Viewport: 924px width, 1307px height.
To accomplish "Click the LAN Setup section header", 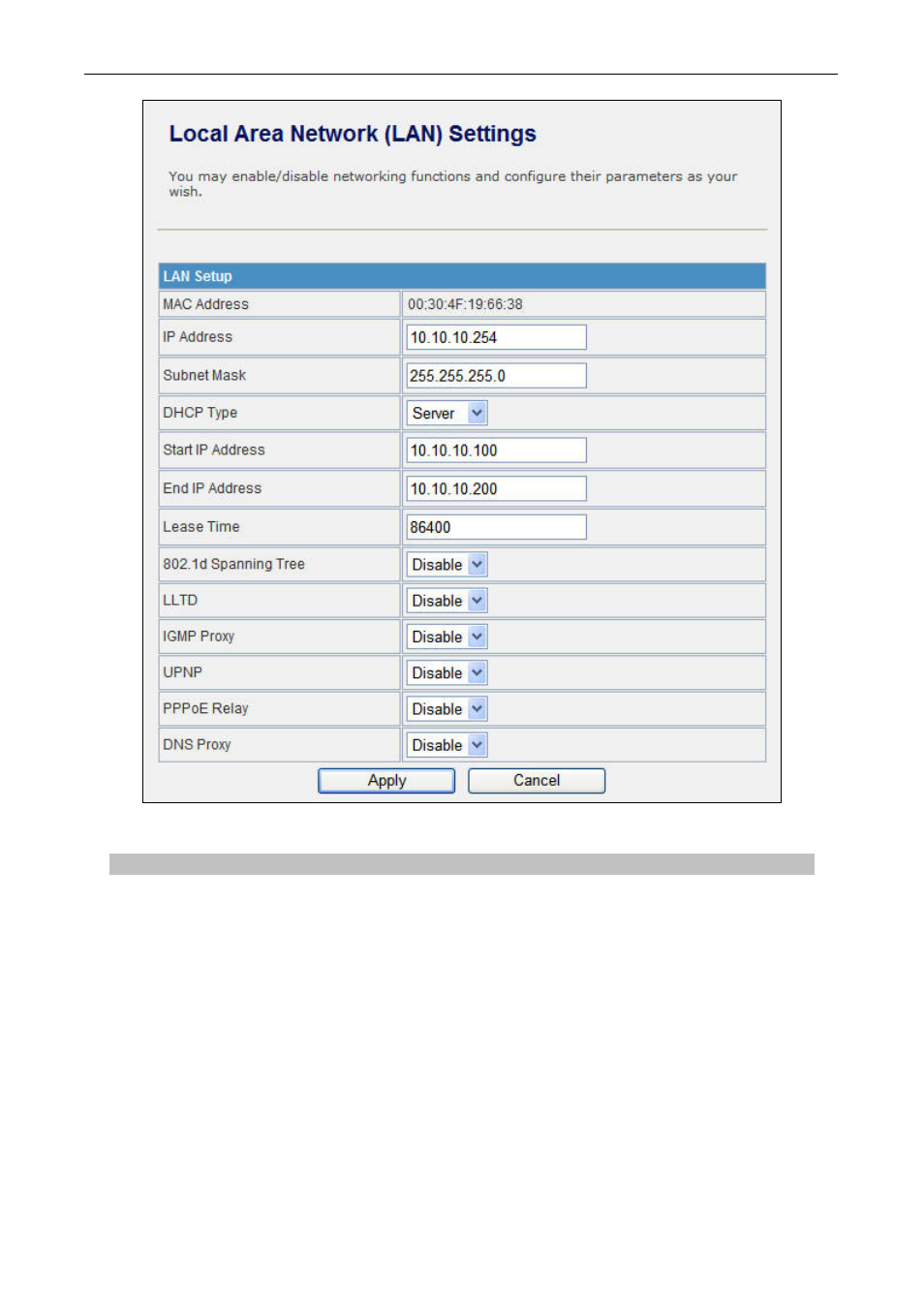I will (x=462, y=276).
